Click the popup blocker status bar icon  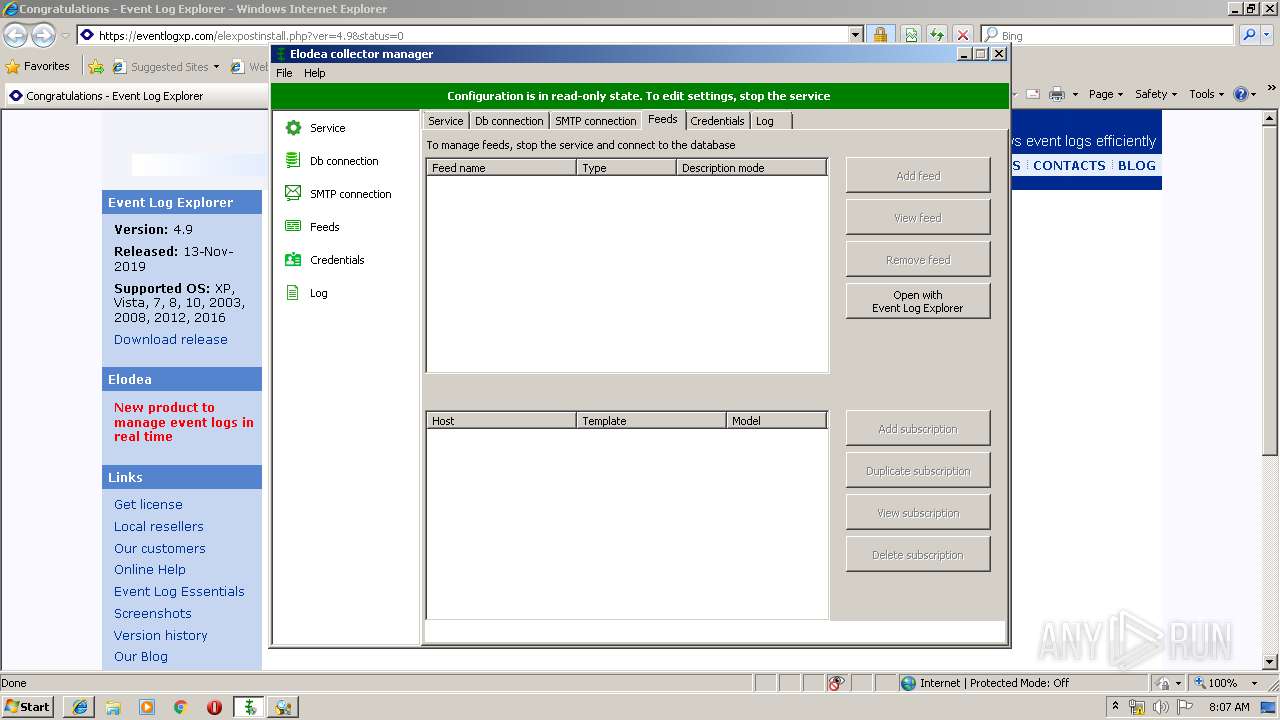(836, 683)
